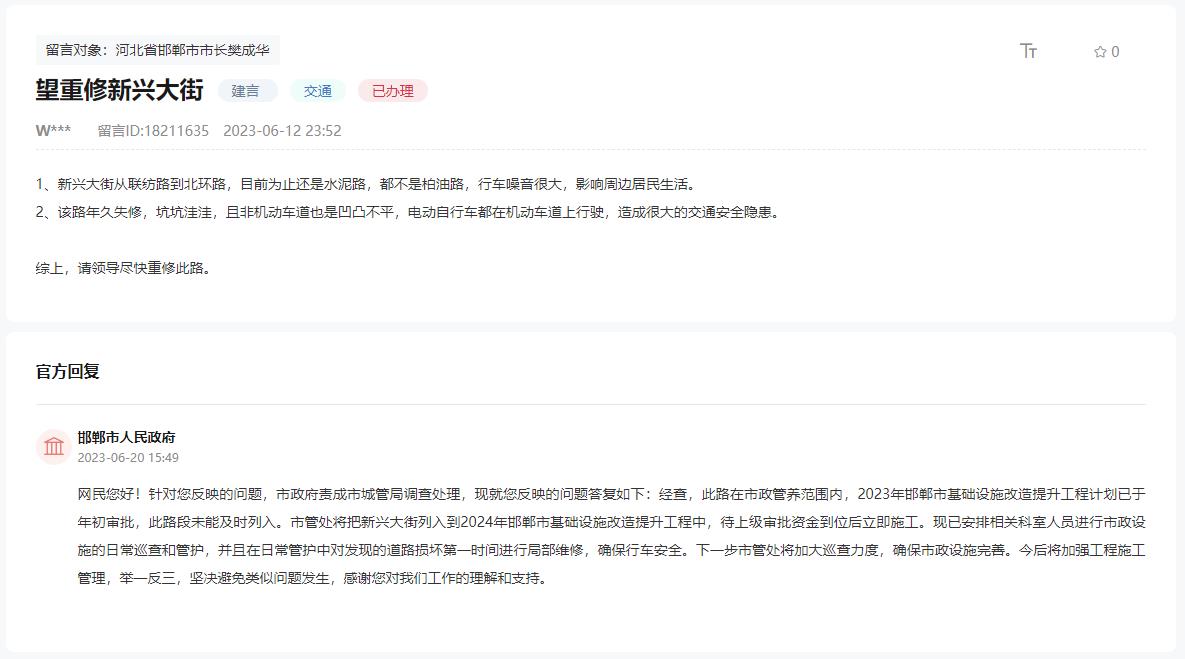The image size is (1185, 659).
Task: Click the 交通 category tag
Action: tap(317, 91)
